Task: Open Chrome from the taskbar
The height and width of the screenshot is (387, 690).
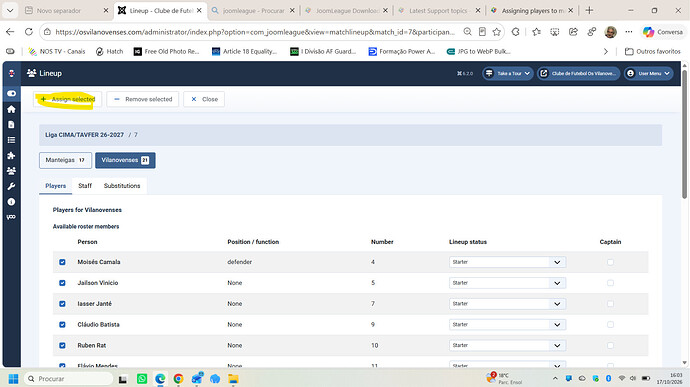Action: 178,379
